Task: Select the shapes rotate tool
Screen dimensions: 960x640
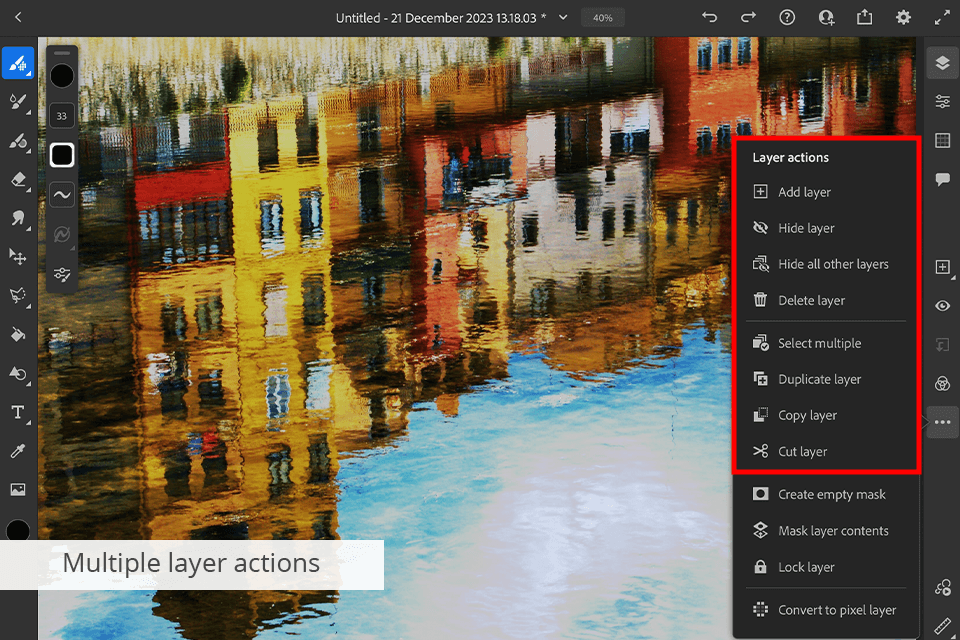Action: (x=18, y=374)
